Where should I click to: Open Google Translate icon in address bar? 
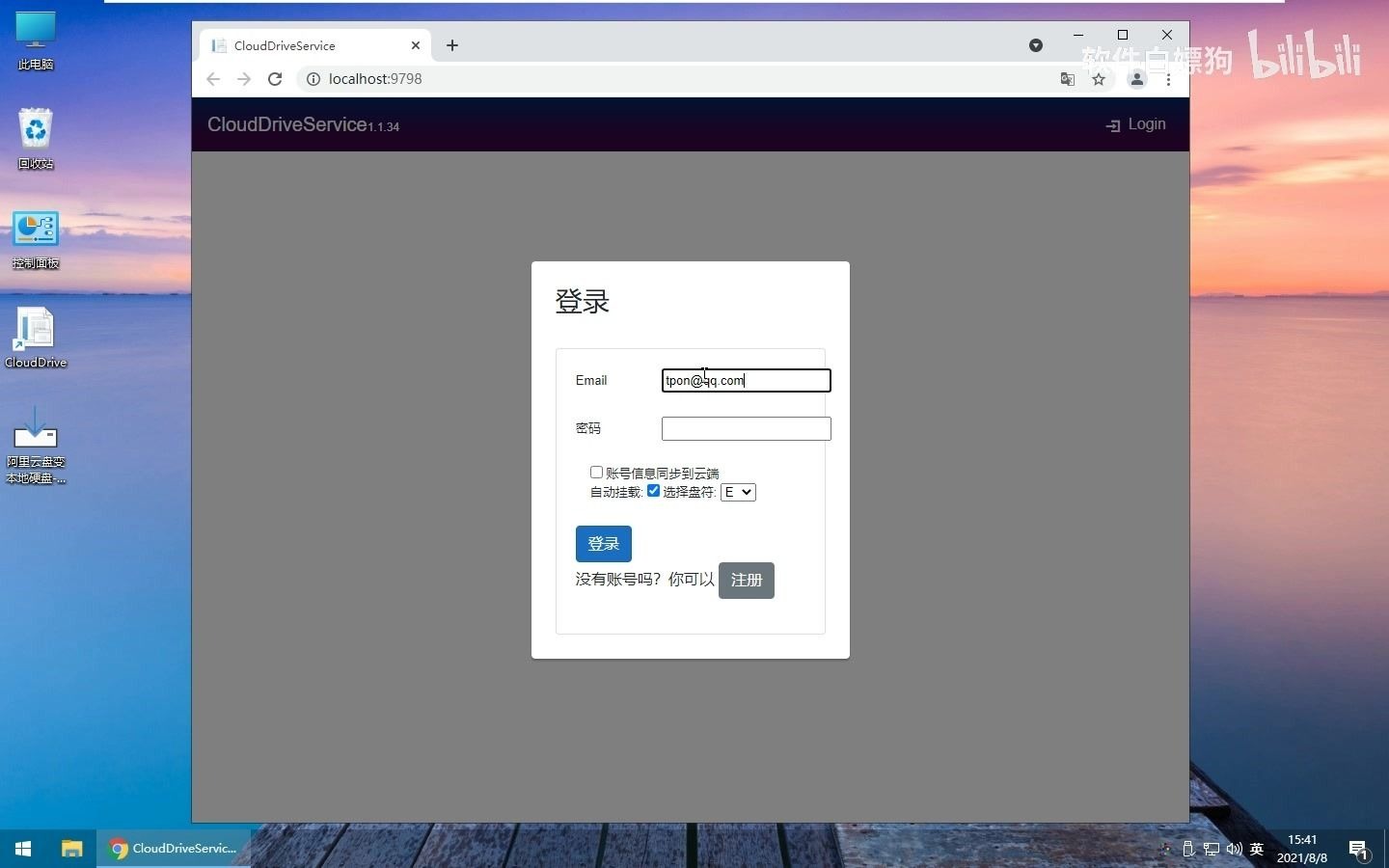click(1068, 79)
